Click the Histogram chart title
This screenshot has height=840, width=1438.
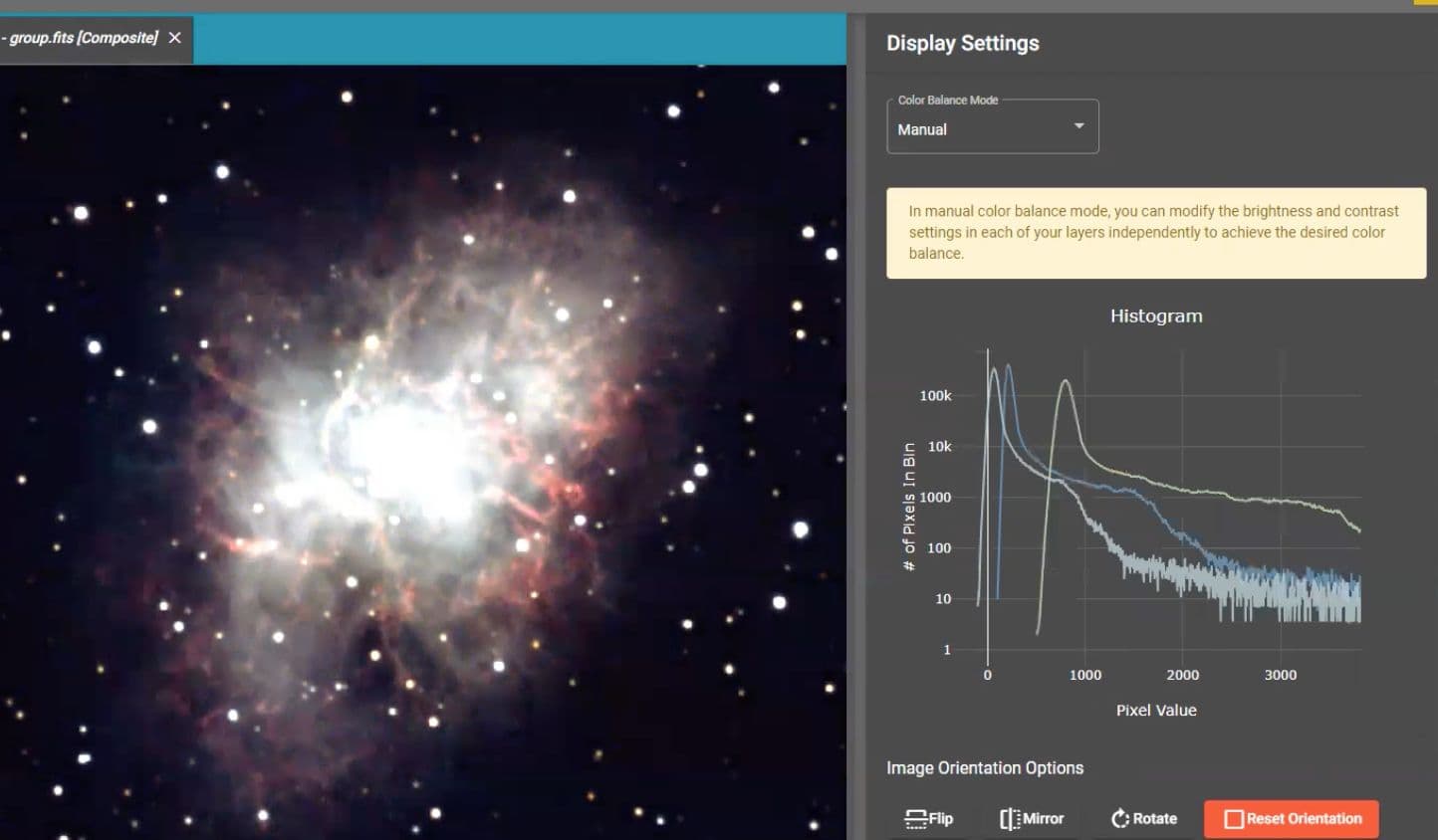click(1155, 316)
